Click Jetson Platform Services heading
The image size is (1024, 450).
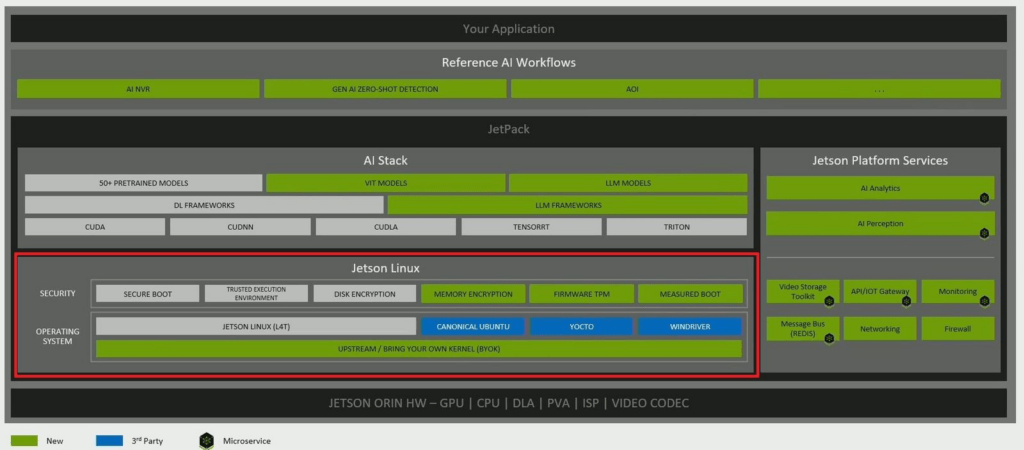[x=880, y=160]
